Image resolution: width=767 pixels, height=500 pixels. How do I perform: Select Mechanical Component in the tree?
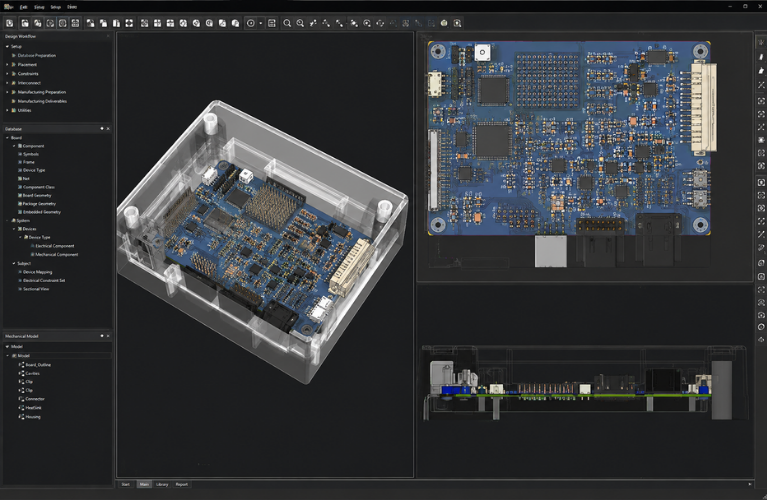pos(57,254)
